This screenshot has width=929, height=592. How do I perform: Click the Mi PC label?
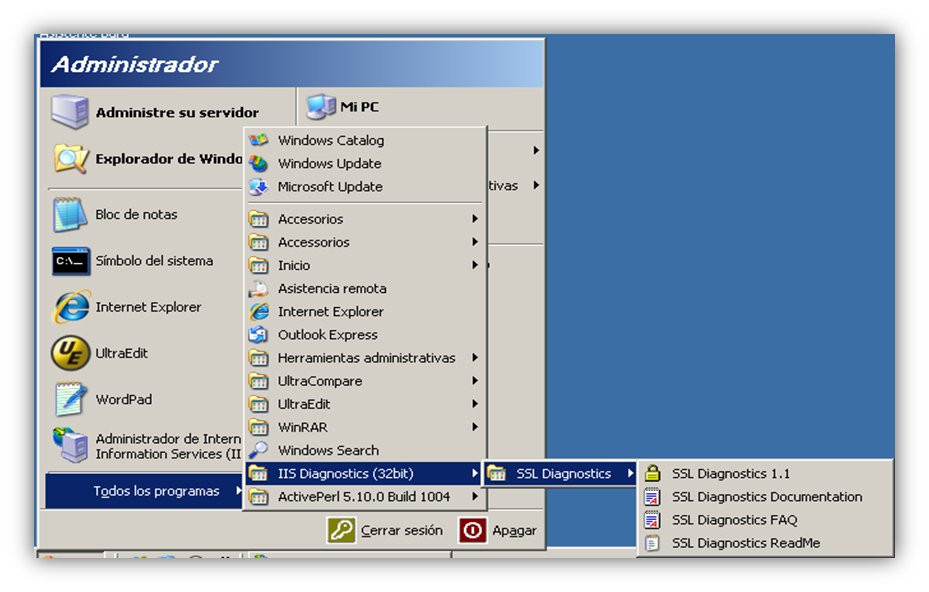pyautogui.click(x=359, y=107)
